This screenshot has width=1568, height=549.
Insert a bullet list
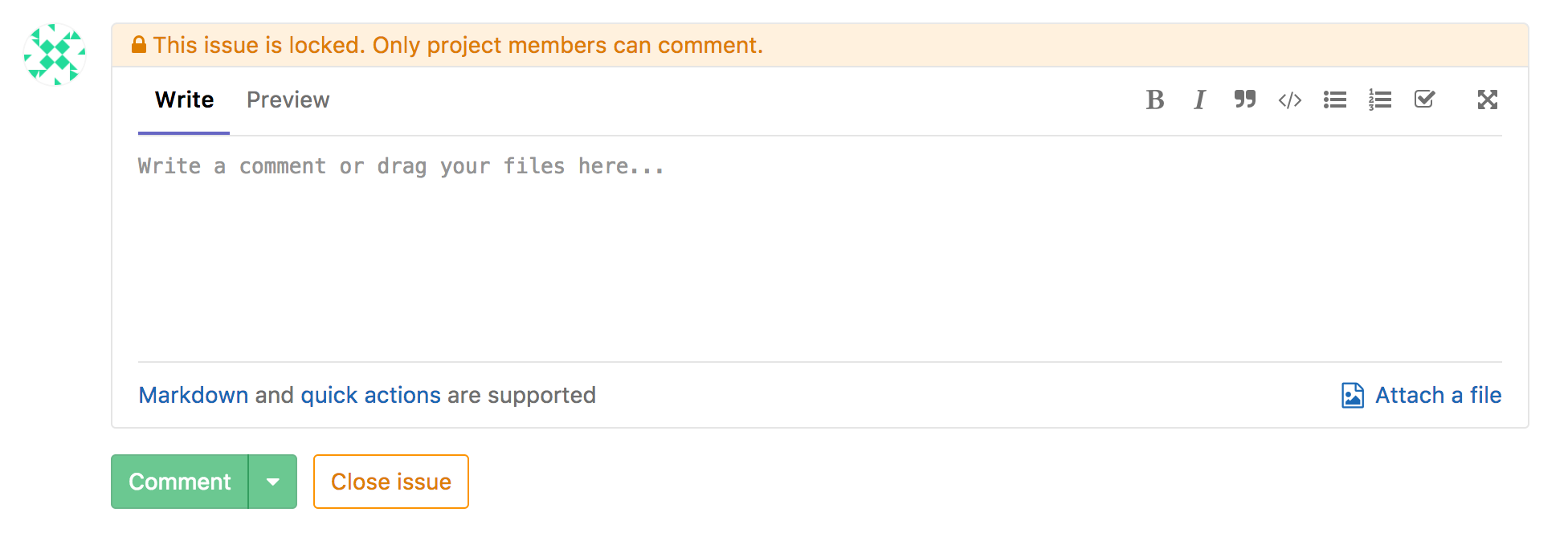(1334, 100)
